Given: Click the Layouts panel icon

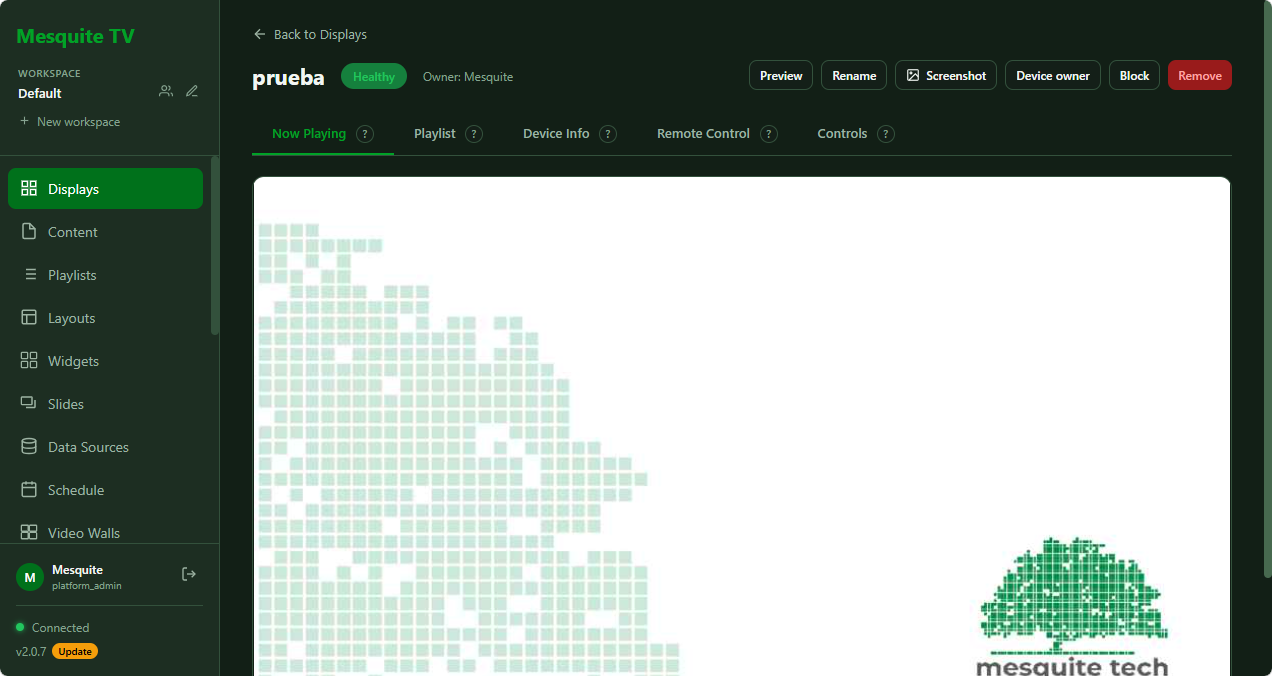Looking at the screenshot, I should click(29, 318).
